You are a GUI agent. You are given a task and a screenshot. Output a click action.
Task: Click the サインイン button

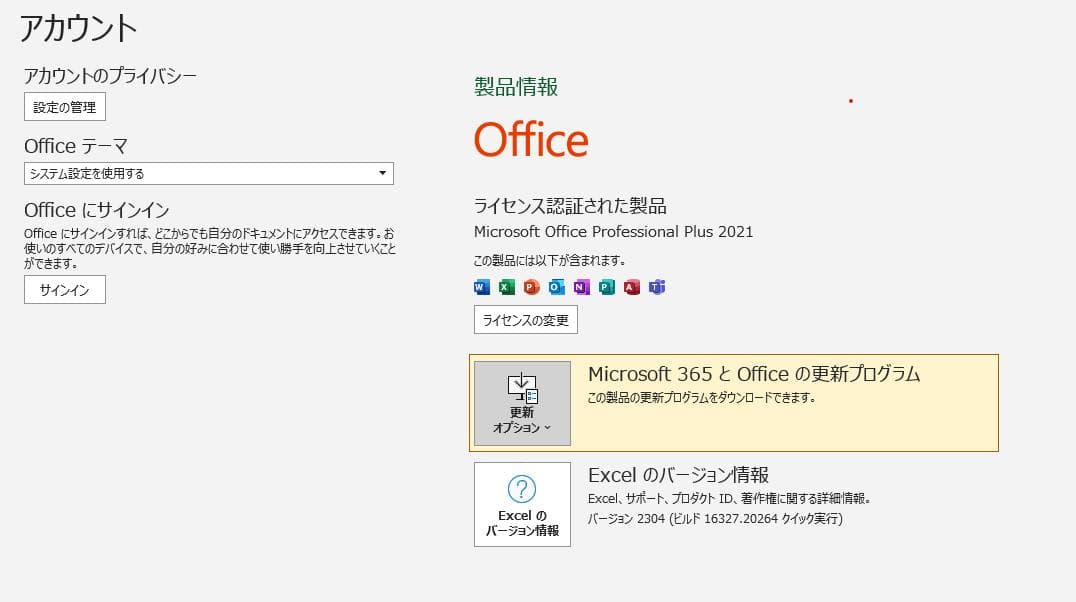64,290
